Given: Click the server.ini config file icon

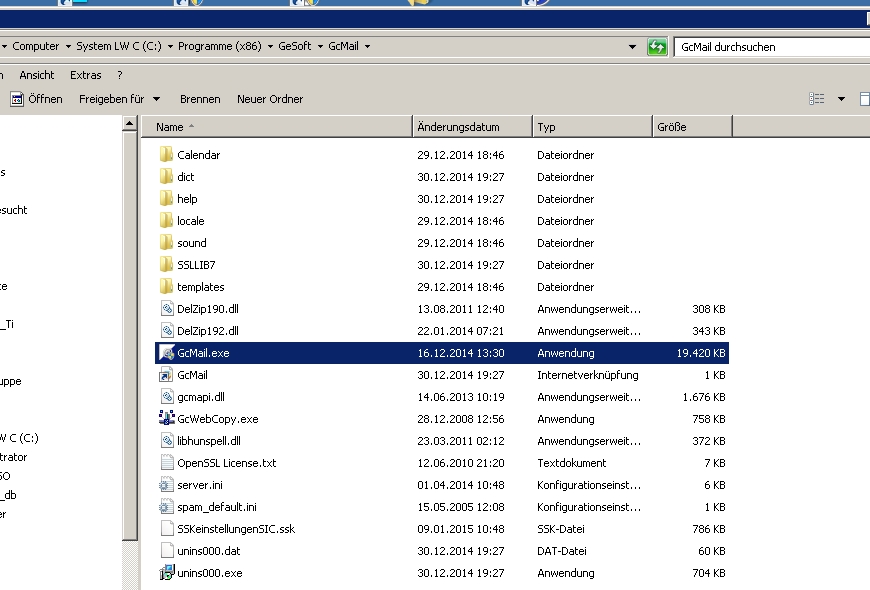Looking at the screenshot, I should click(x=166, y=485).
